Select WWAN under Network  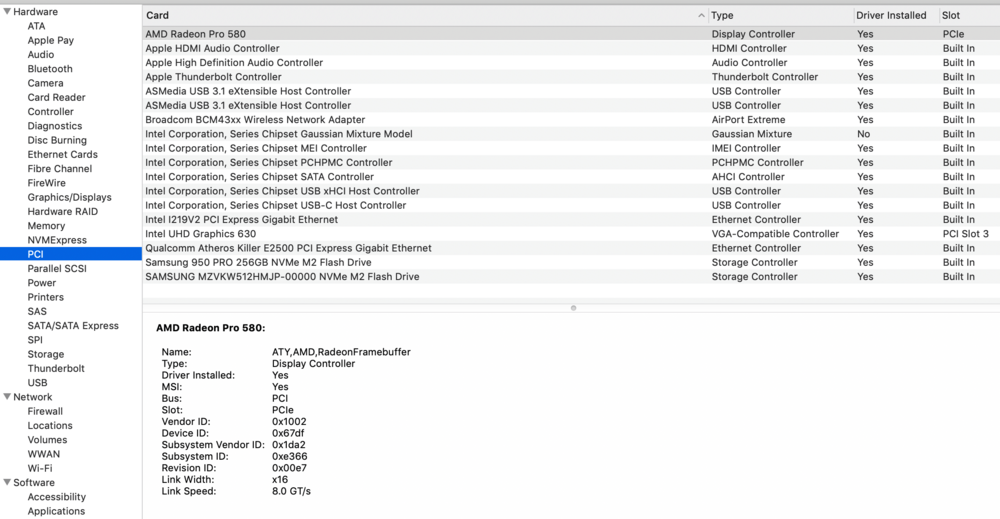tap(43, 454)
